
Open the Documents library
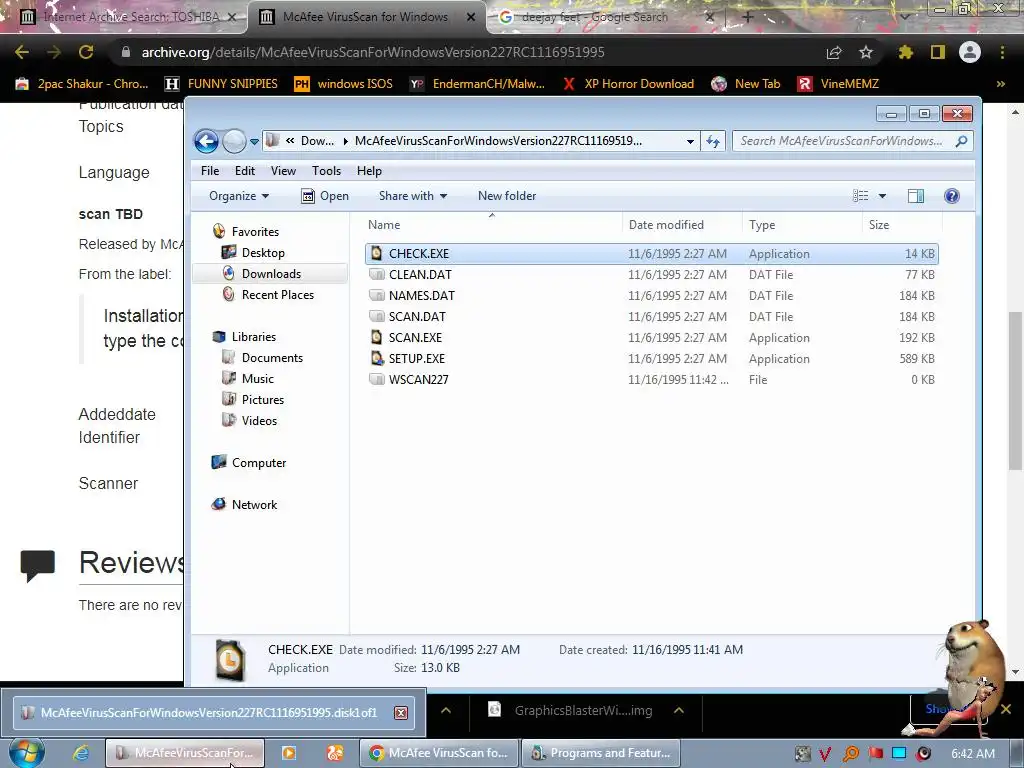263,358
